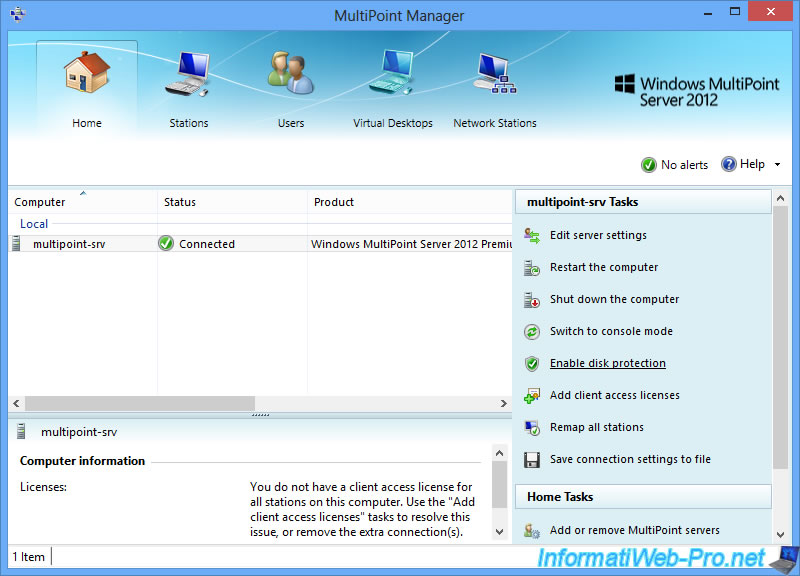
Task: Open the Virtual Desktops monitor icon
Action: (391, 72)
